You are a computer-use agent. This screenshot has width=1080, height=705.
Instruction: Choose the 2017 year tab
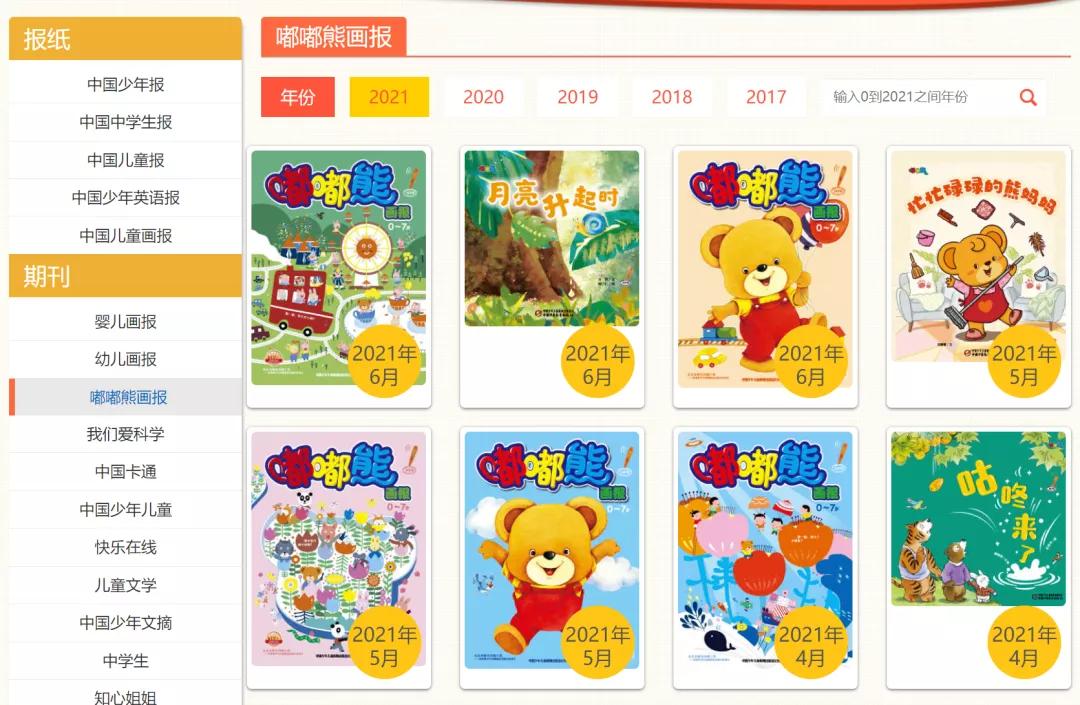766,97
